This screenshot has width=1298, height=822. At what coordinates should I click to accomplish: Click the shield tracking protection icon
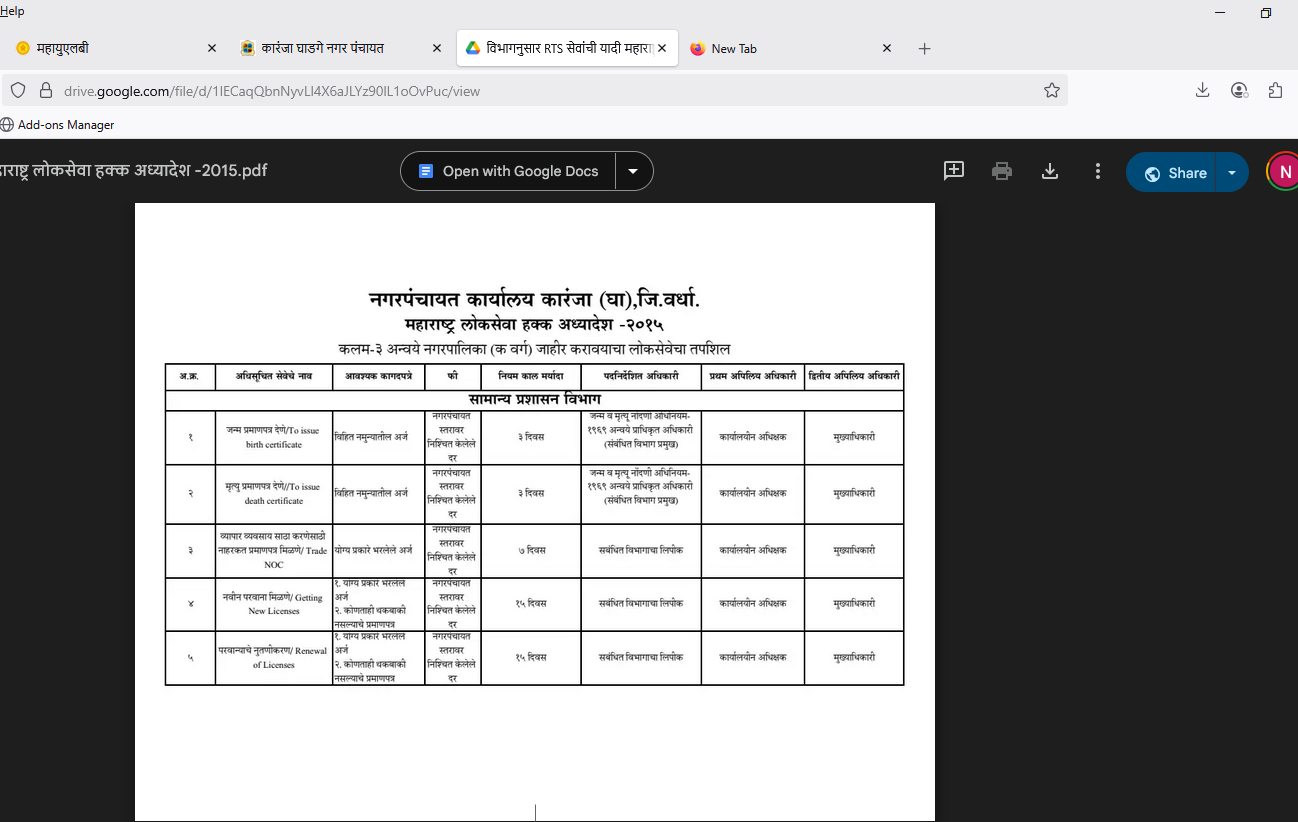pyautogui.click(x=18, y=90)
